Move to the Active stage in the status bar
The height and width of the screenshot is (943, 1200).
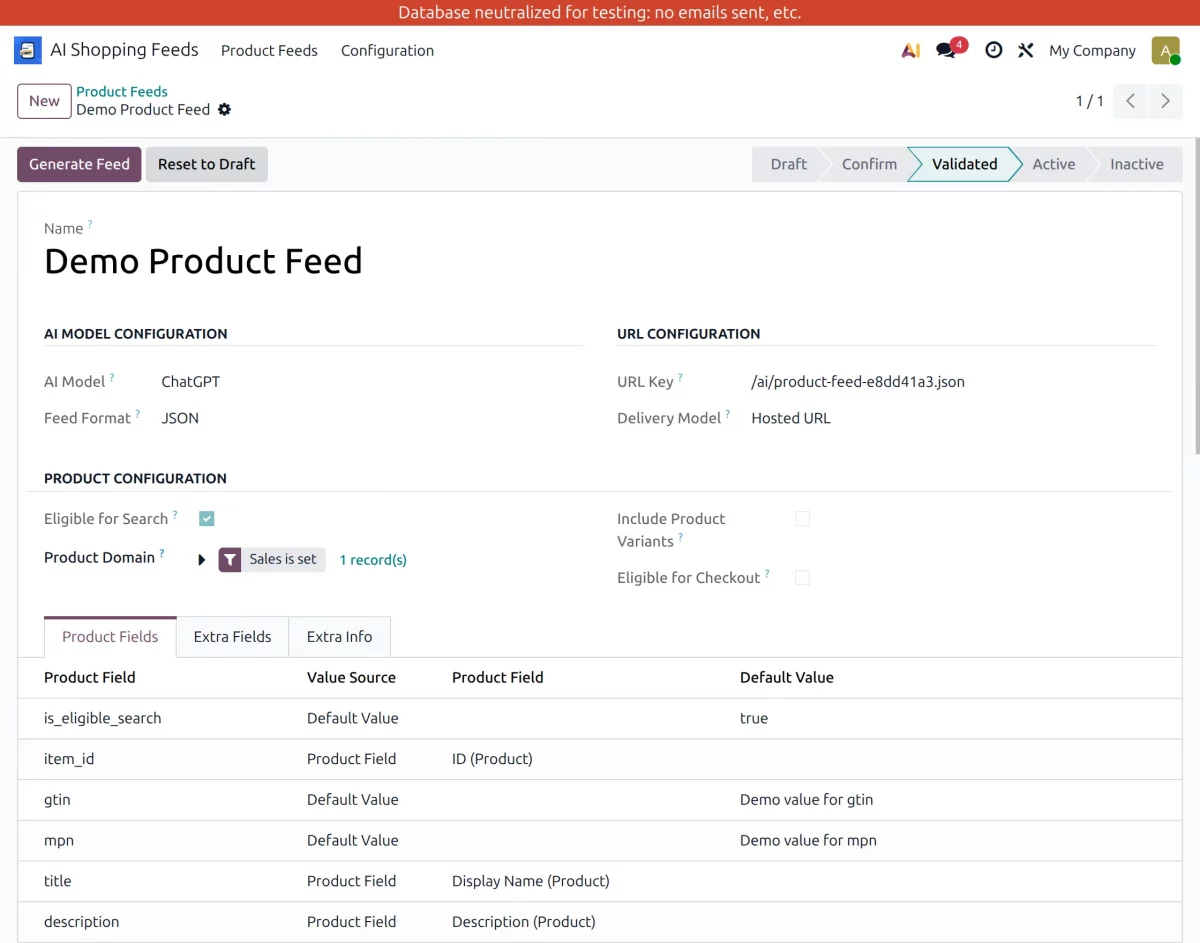point(1053,164)
